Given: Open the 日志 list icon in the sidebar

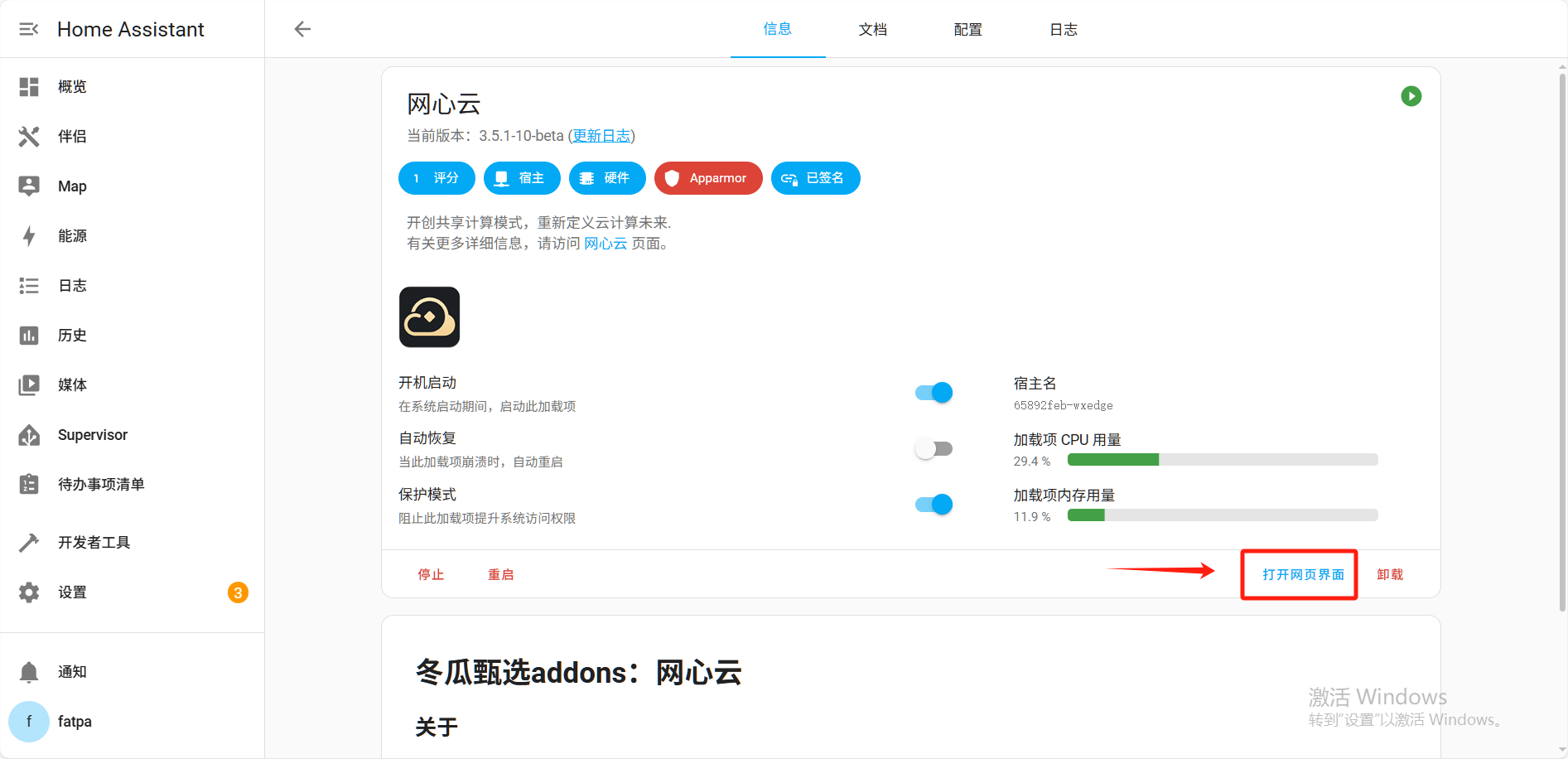Looking at the screenshot, I should tap(29, 286).
